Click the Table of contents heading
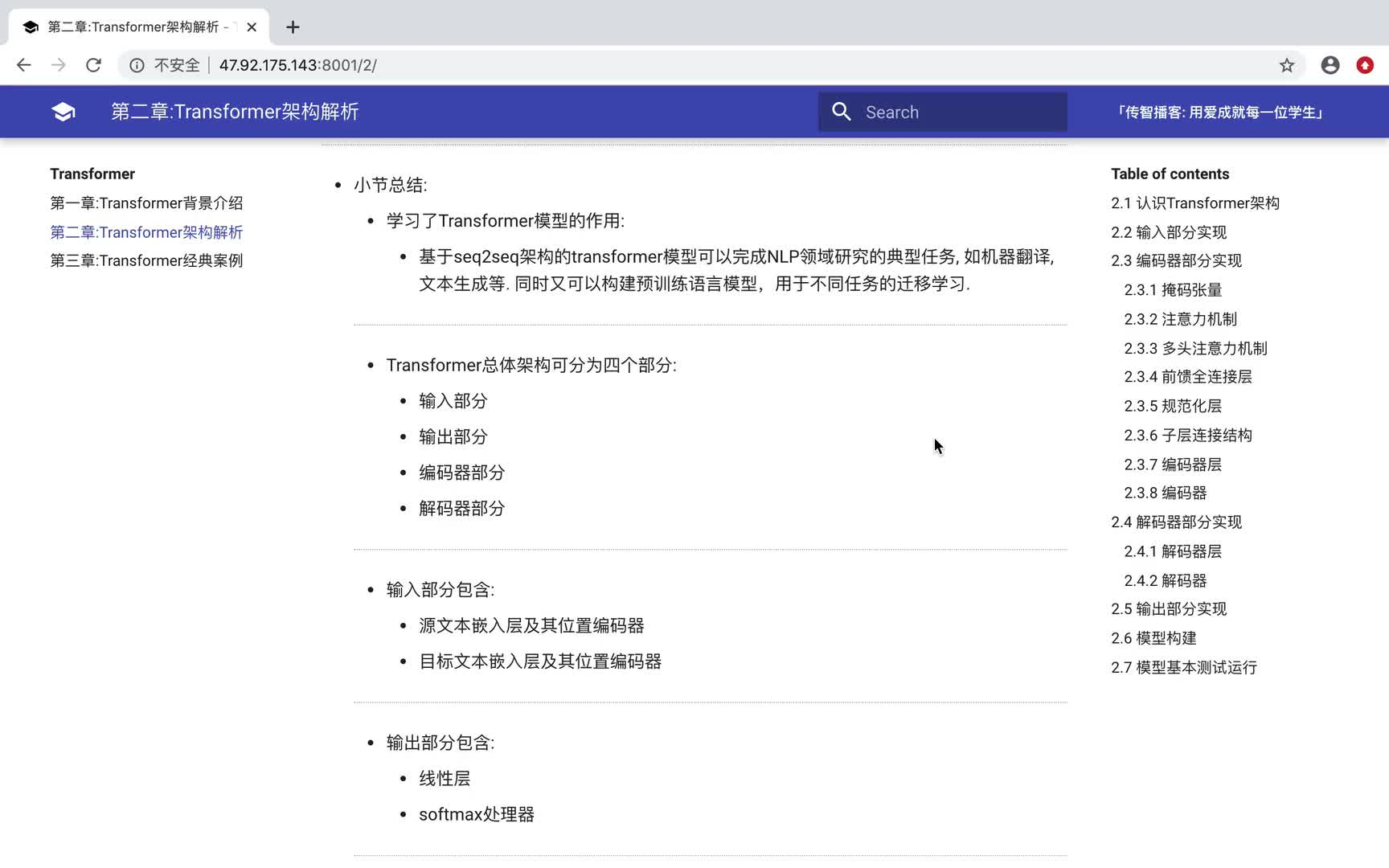Viewport: 1389px width, 868px height. (x=1170, y=174)
